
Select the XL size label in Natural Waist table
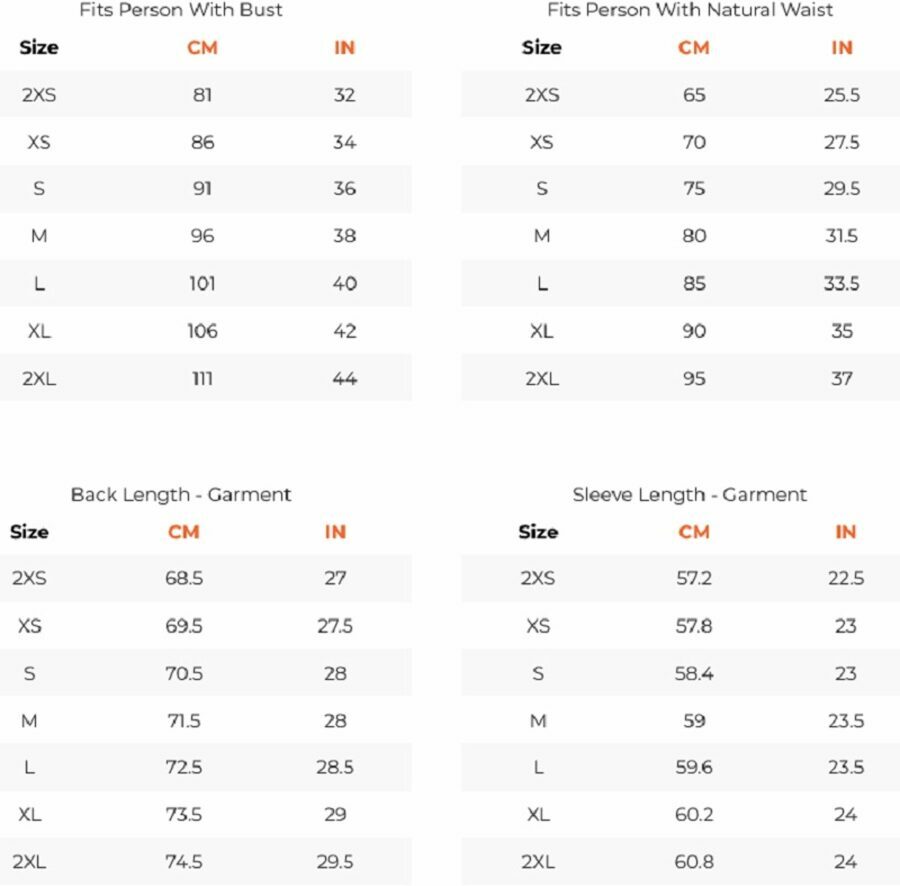coord(541,331)
